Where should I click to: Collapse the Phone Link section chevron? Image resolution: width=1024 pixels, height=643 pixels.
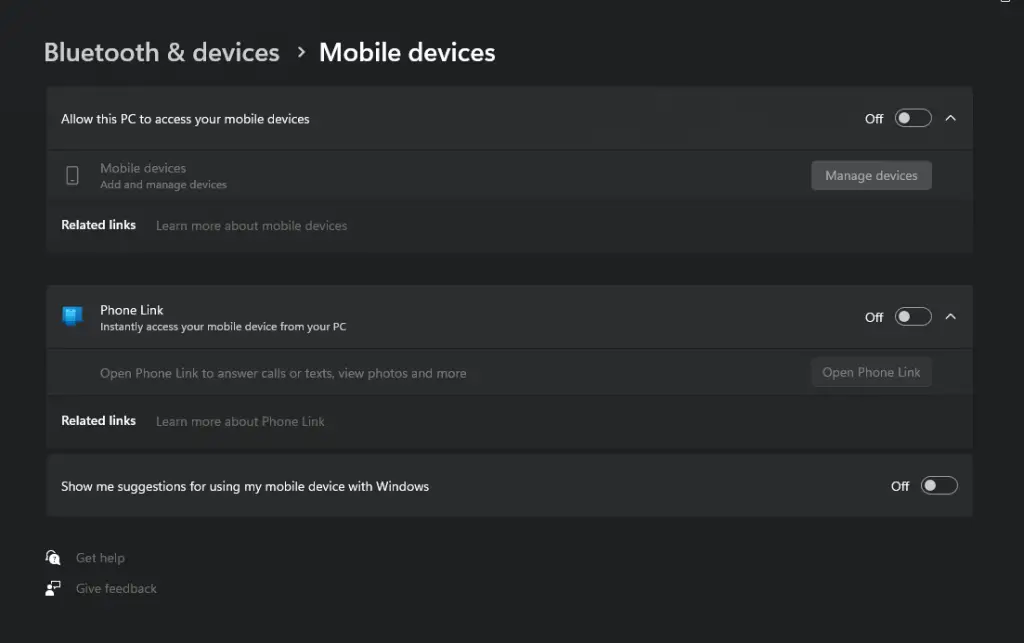click(x=951, y=317)
